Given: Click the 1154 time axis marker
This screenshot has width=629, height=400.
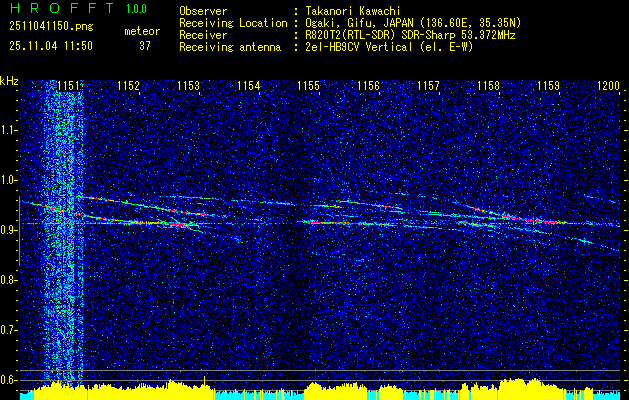Looking at the screenshot, I should [x=249, y=86].
